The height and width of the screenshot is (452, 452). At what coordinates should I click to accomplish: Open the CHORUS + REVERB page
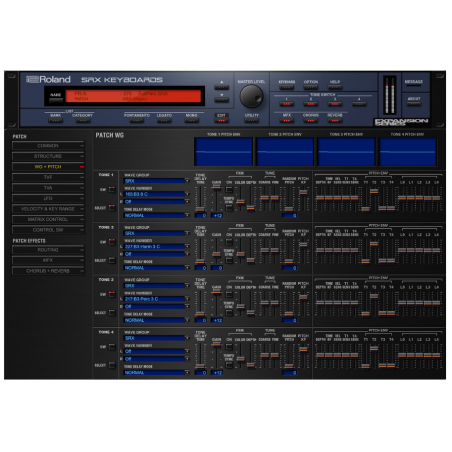[x=48, y=271]
